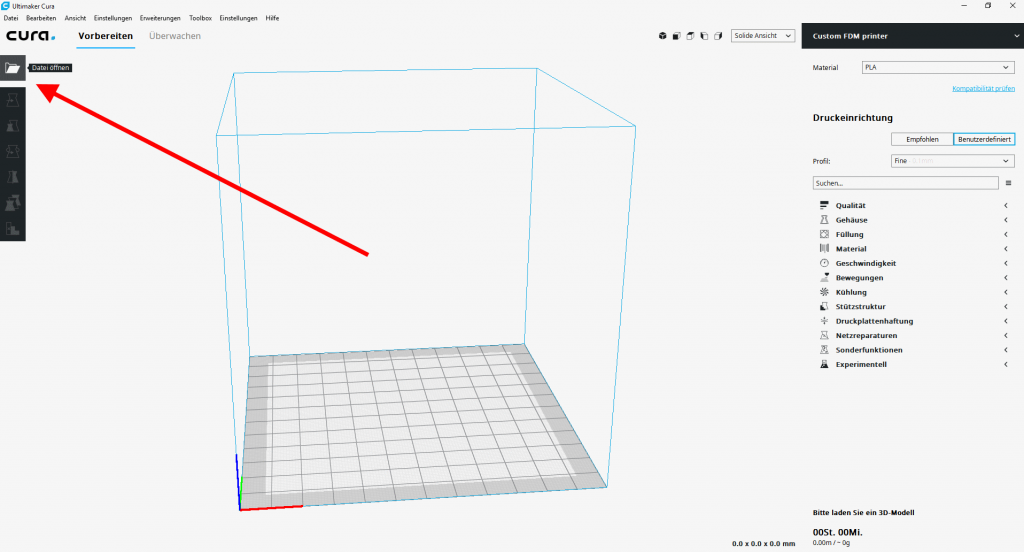1024x552 pixels.
Task: Click the 'Datei öffnen' tooltip label
Action: 50,68
